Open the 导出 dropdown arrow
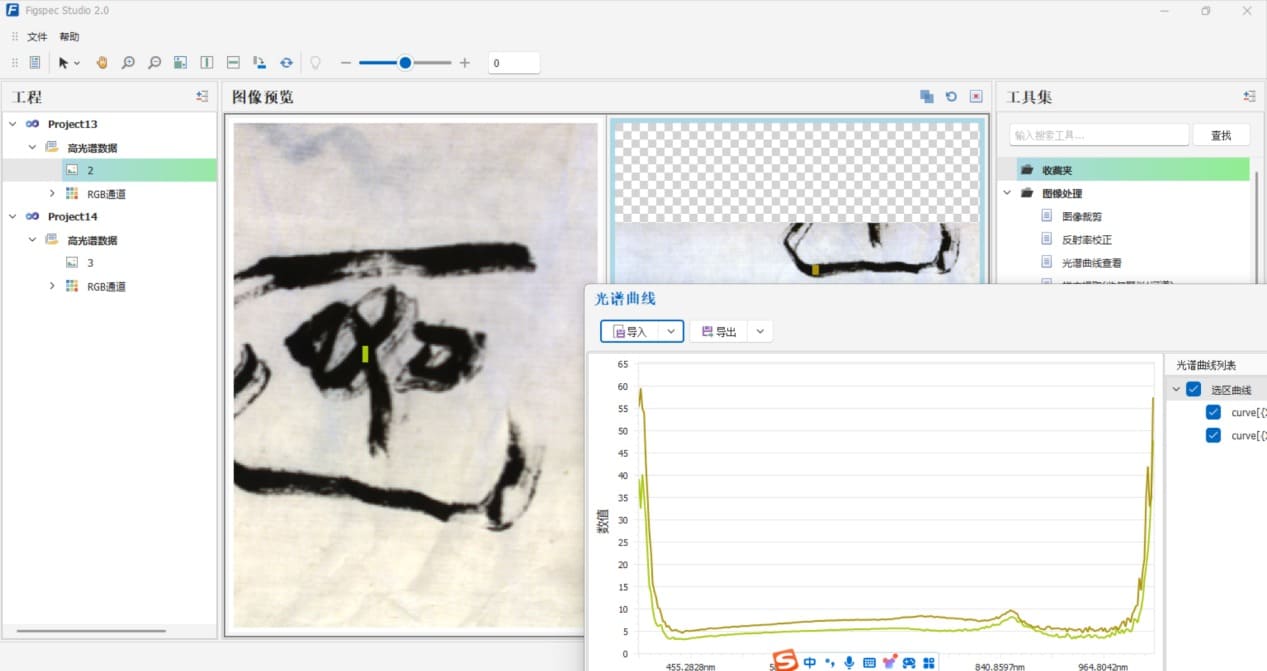Screen dimensions: 1267x671 761,332
